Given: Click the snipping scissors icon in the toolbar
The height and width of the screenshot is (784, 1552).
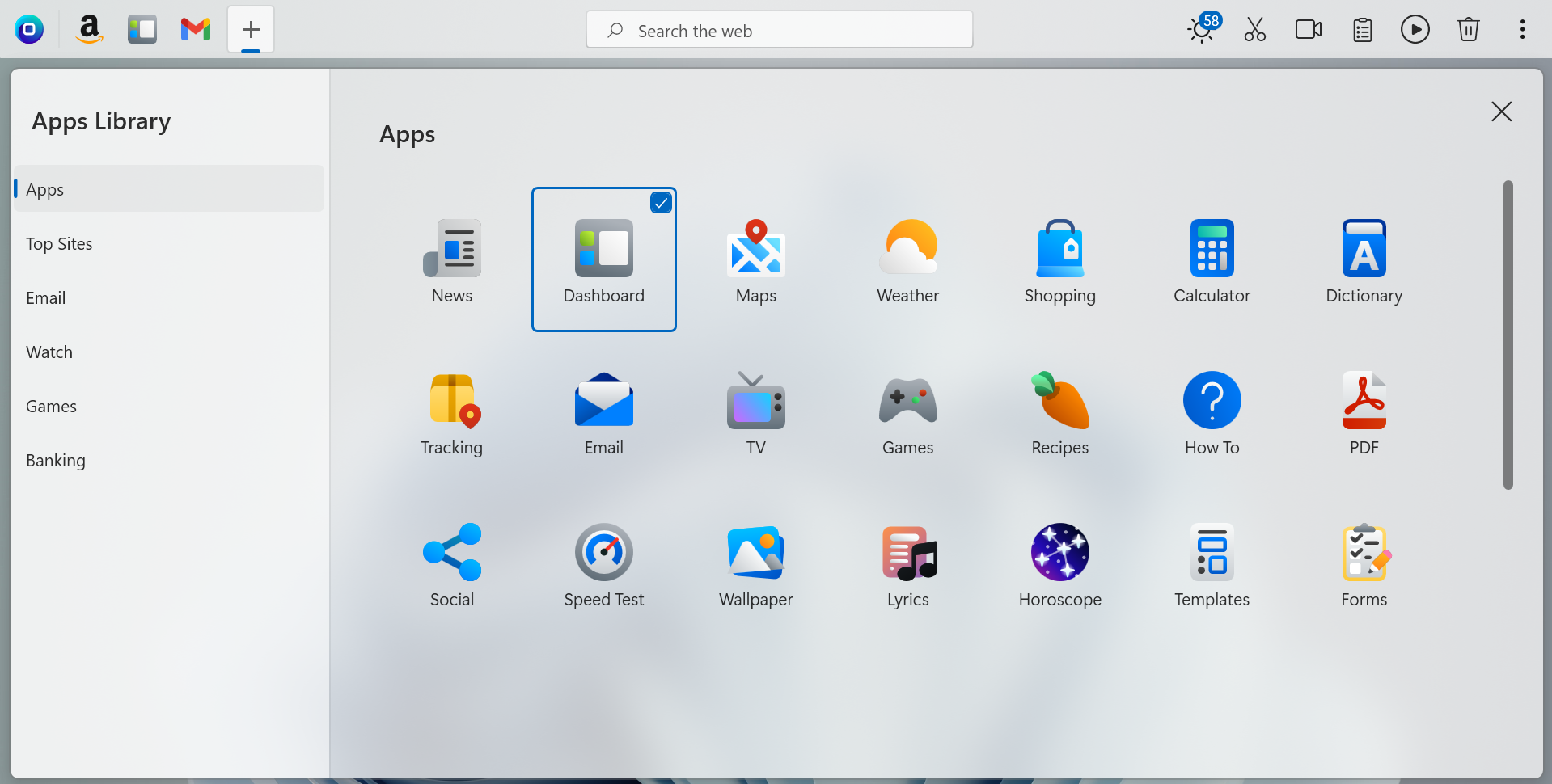Looking at the screenshot, I should (x=1254, y=29).
